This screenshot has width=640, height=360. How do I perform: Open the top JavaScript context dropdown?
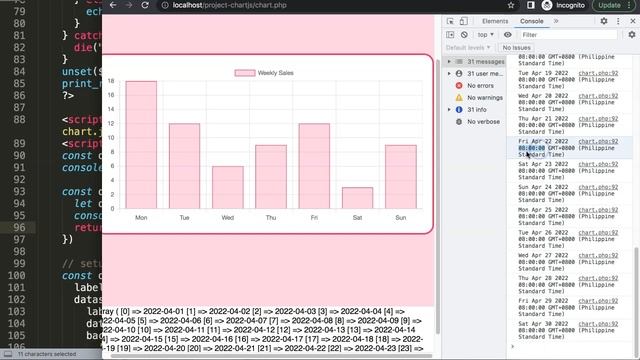coord(486,35)
